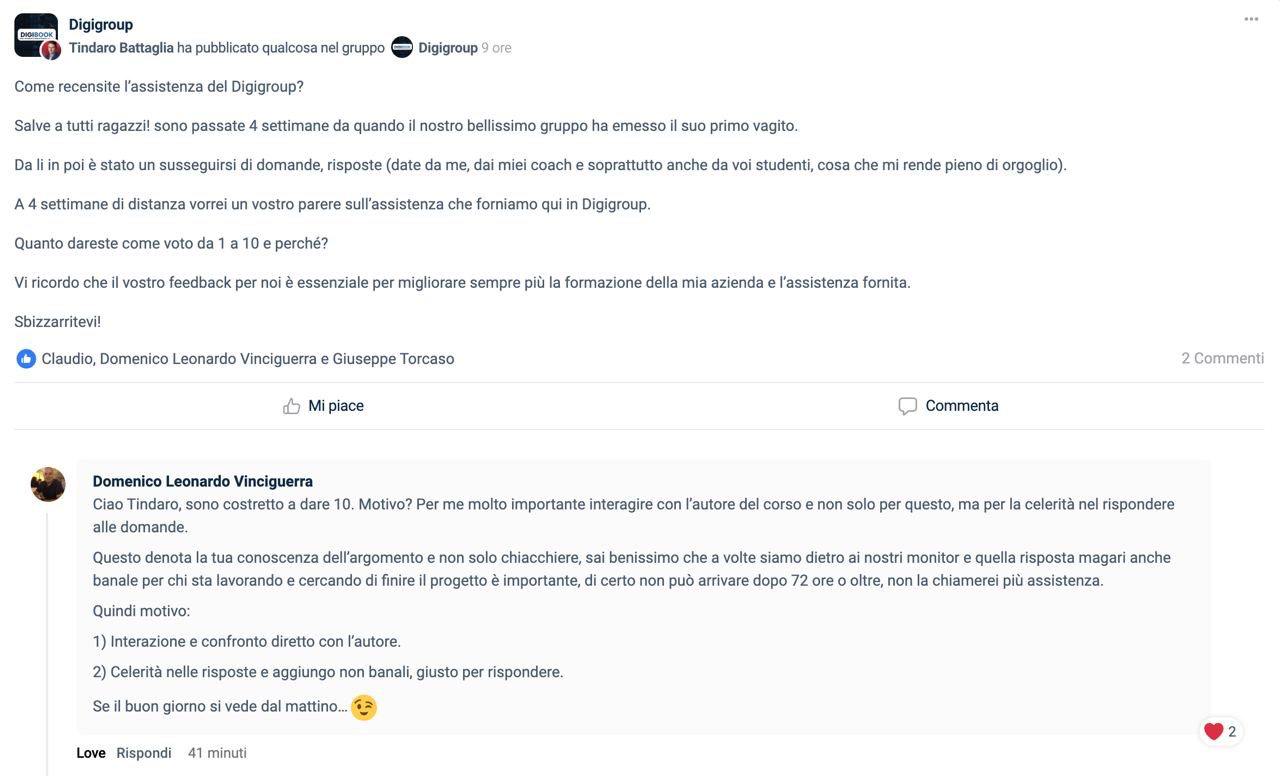
Task: Click the blue like reaction icon
Action: tap(26, 359)
